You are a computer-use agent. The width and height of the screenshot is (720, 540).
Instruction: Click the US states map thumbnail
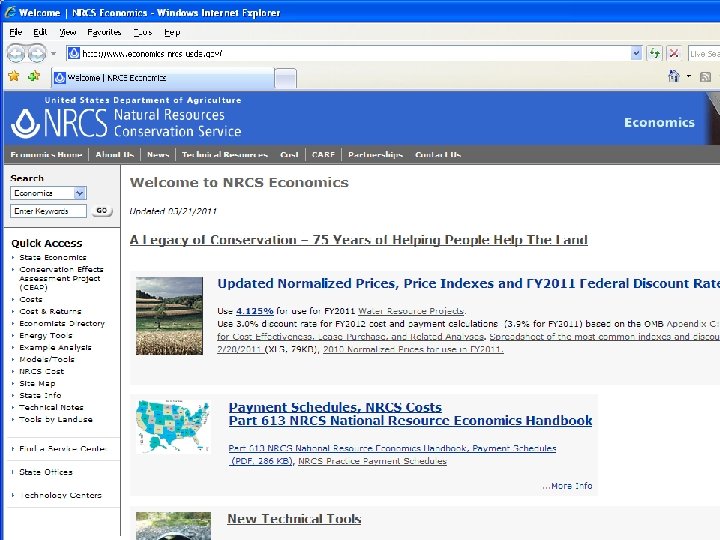click(173, 427)
